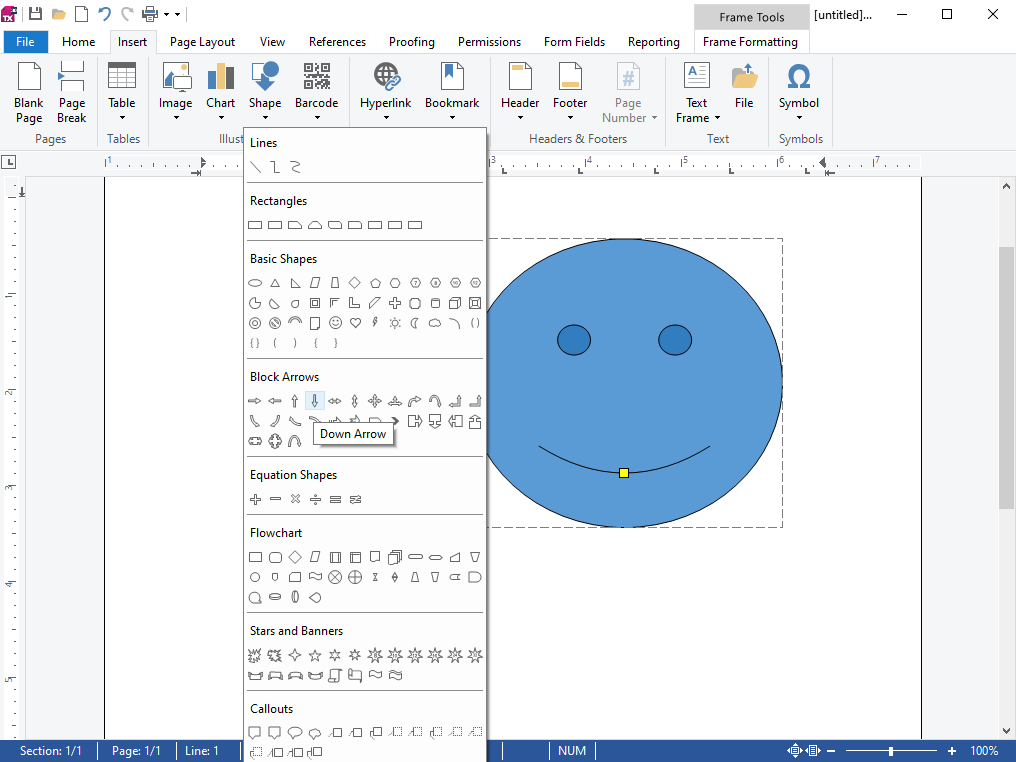Click the yellow handle on the smile curve
Viewport: 1016px width, 762px height.
624,473
